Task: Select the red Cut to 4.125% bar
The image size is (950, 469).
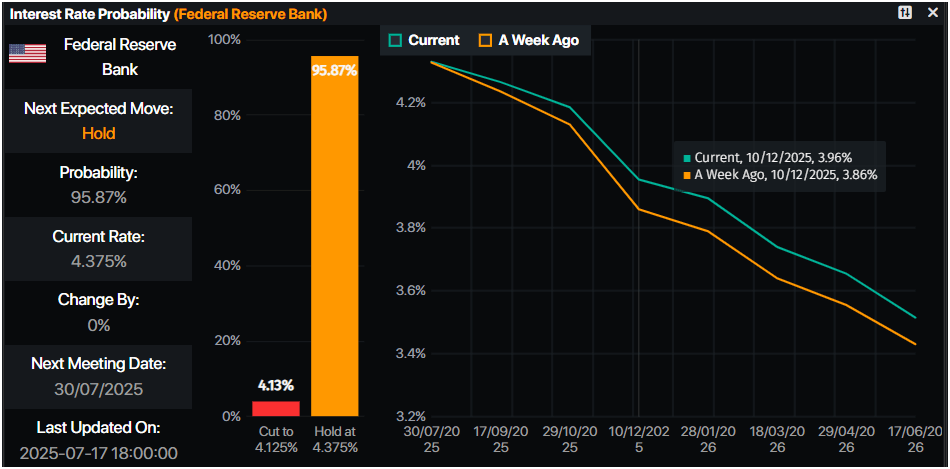Action: 275,408
